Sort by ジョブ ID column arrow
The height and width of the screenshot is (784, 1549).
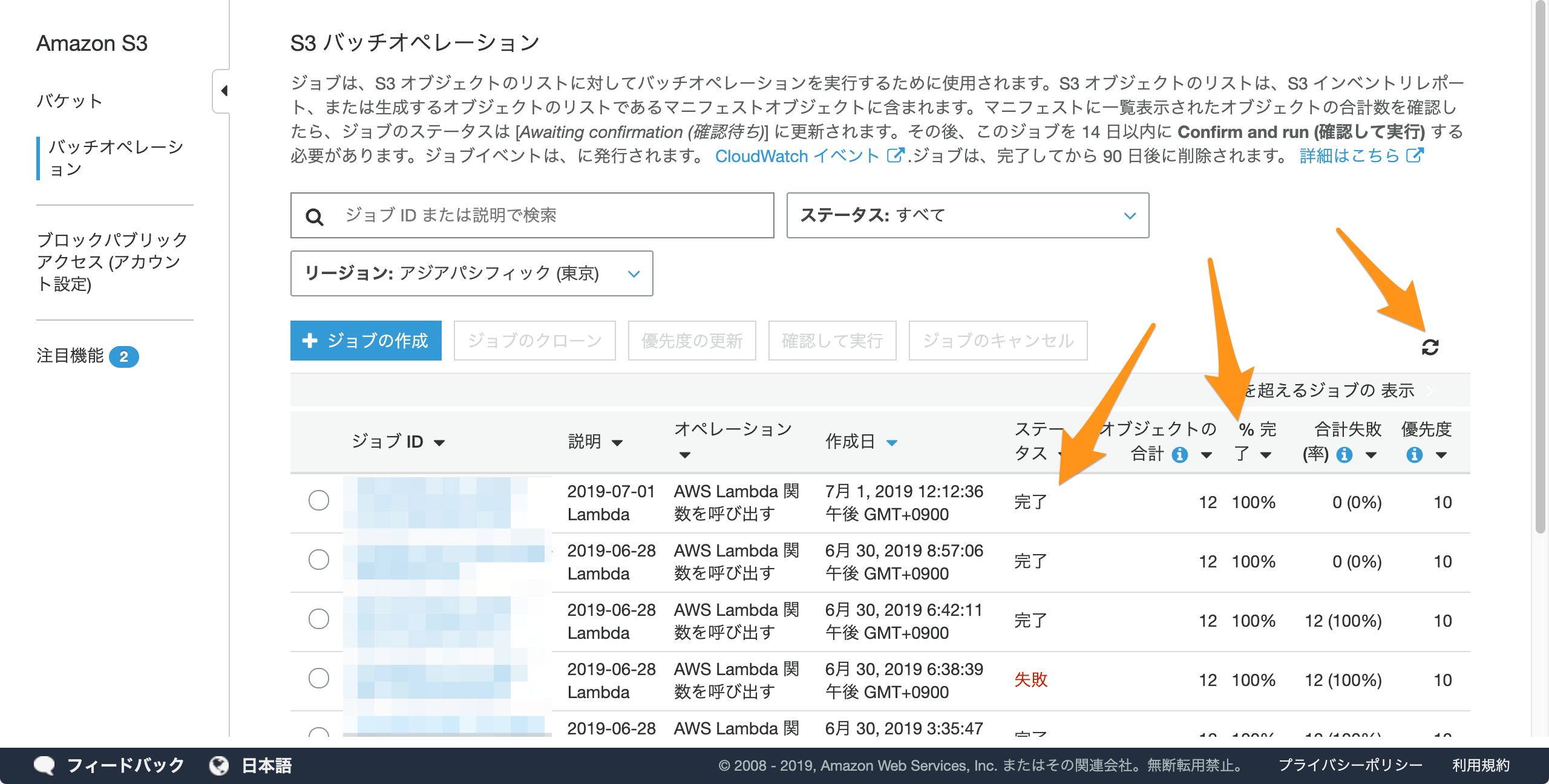(x=440, y=443)
